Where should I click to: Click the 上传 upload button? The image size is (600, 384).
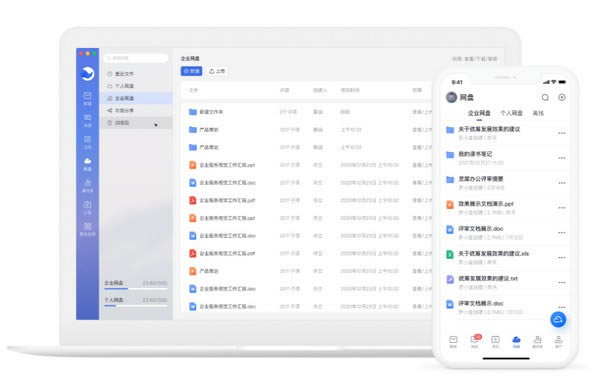click(x=217, y=71)
